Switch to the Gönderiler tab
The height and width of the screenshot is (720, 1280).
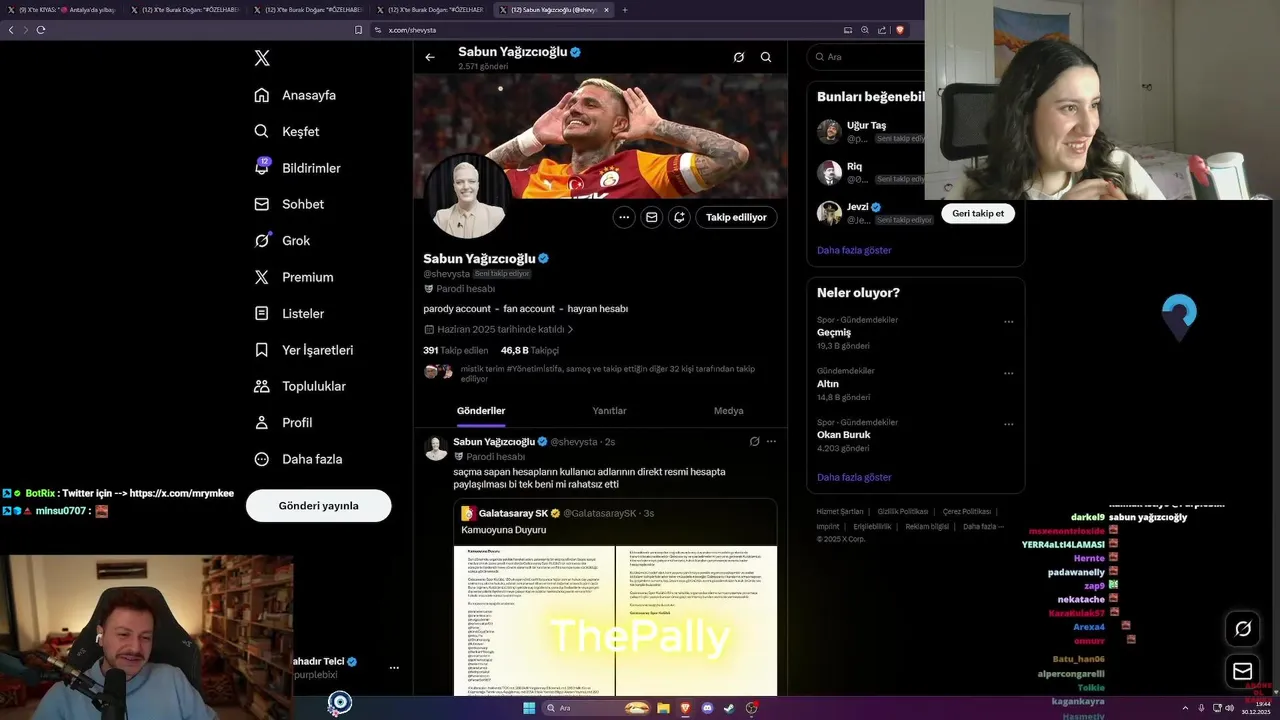click(x=481, y=411)
